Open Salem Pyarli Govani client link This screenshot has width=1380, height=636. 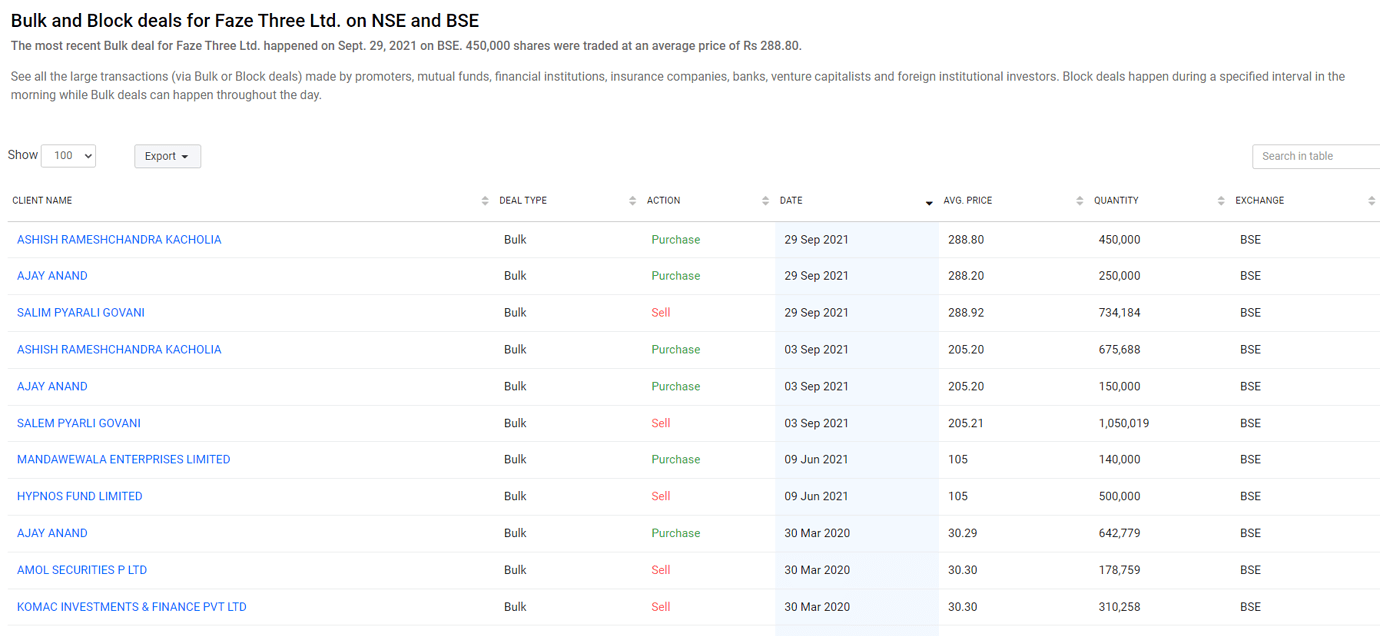coord(79,423)
